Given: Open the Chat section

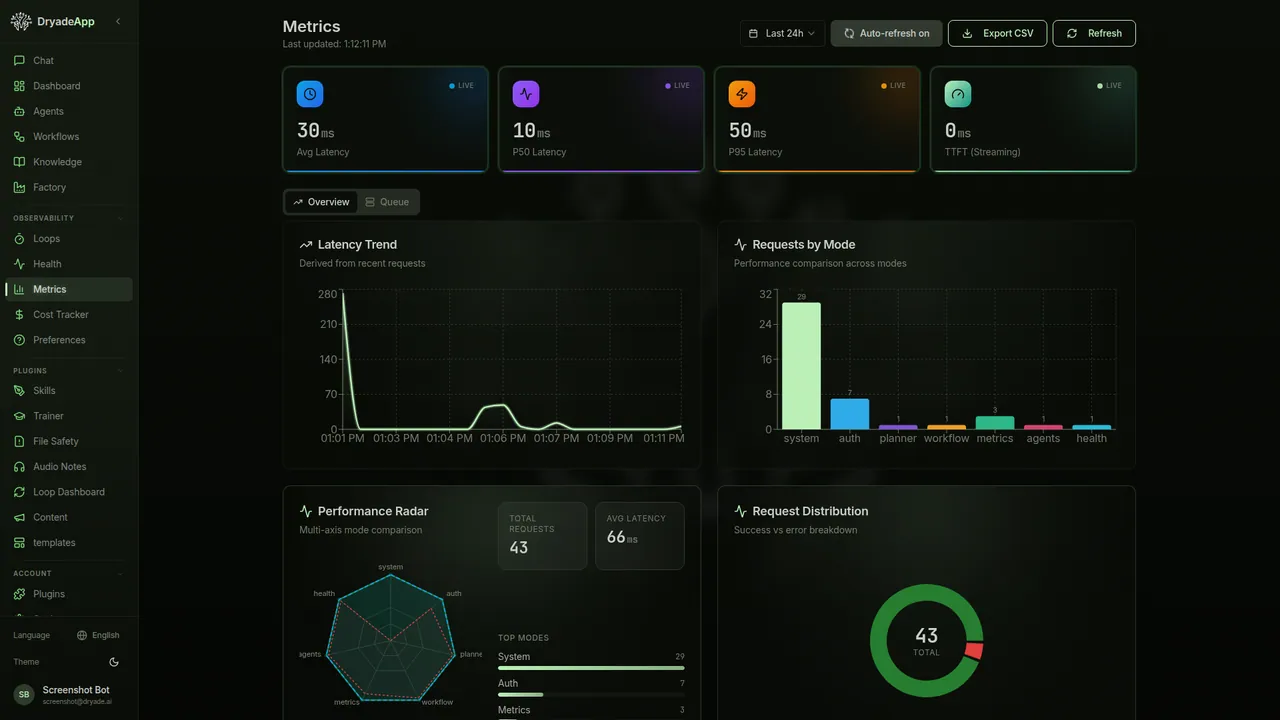Looking at the screenshot, I should (x=43, y=60).
